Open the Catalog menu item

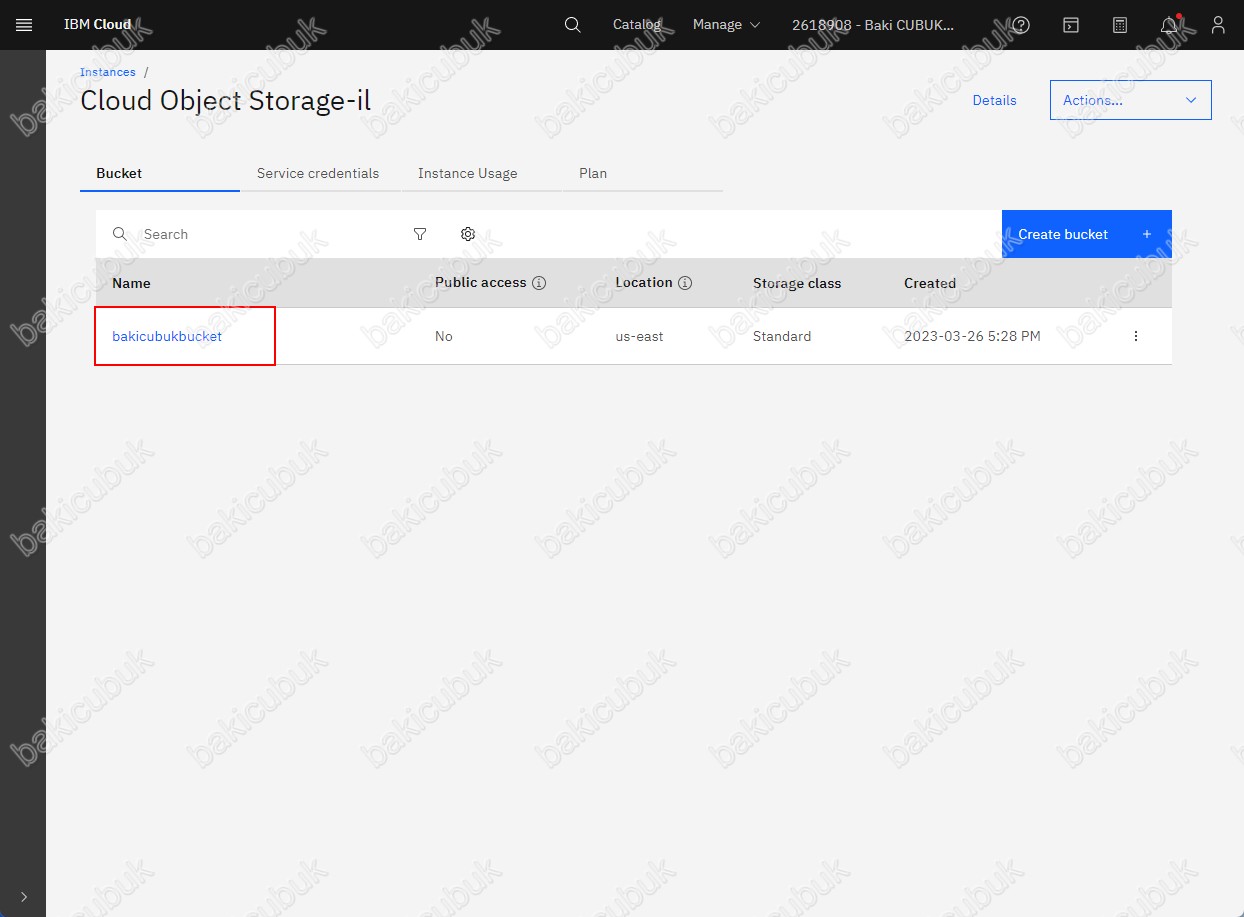pos(637,25)
